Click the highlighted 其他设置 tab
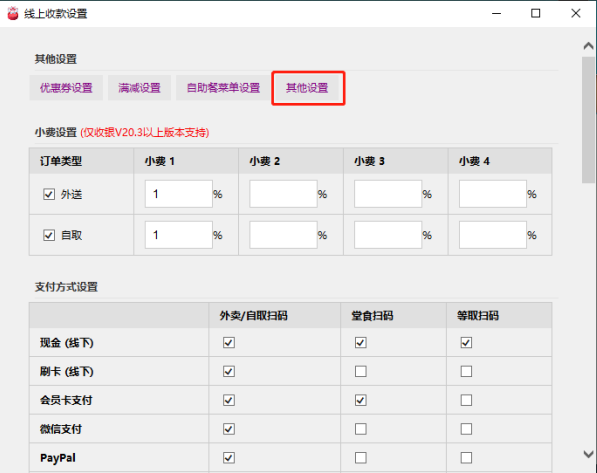Image resolution: width=597 pixels, height=473 pixels. pyautogui.click(x=307, y=88)
